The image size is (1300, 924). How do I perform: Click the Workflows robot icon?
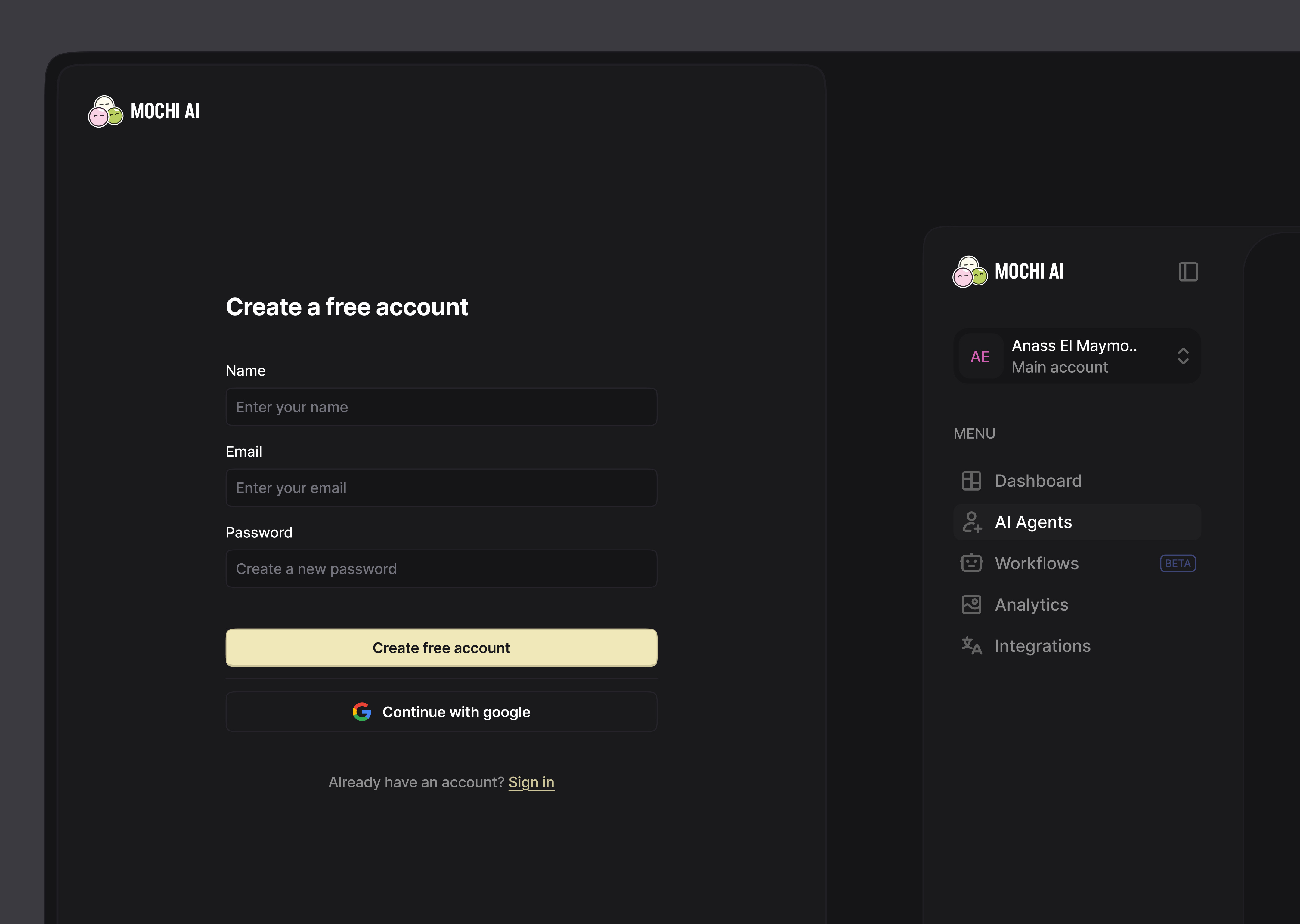click(971, 563)
